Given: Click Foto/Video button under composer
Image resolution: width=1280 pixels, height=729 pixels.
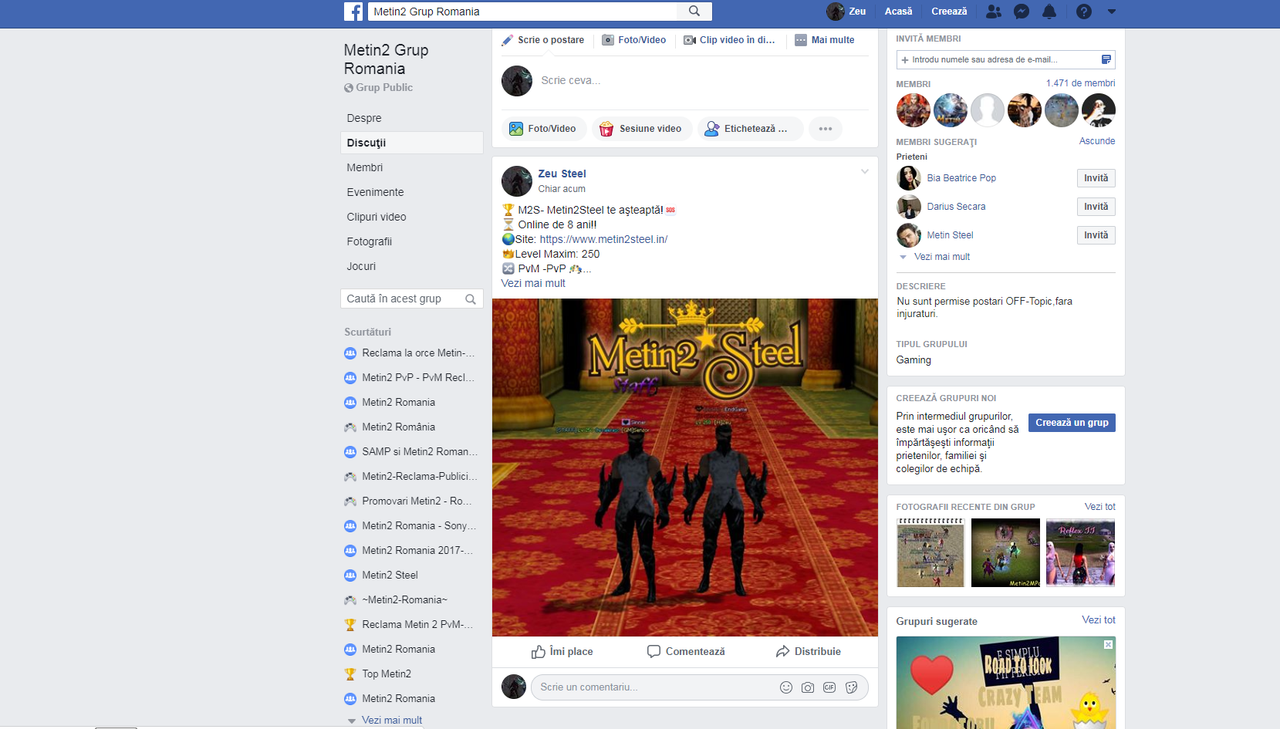Looking at the screenshot, I should pos(543,129).
